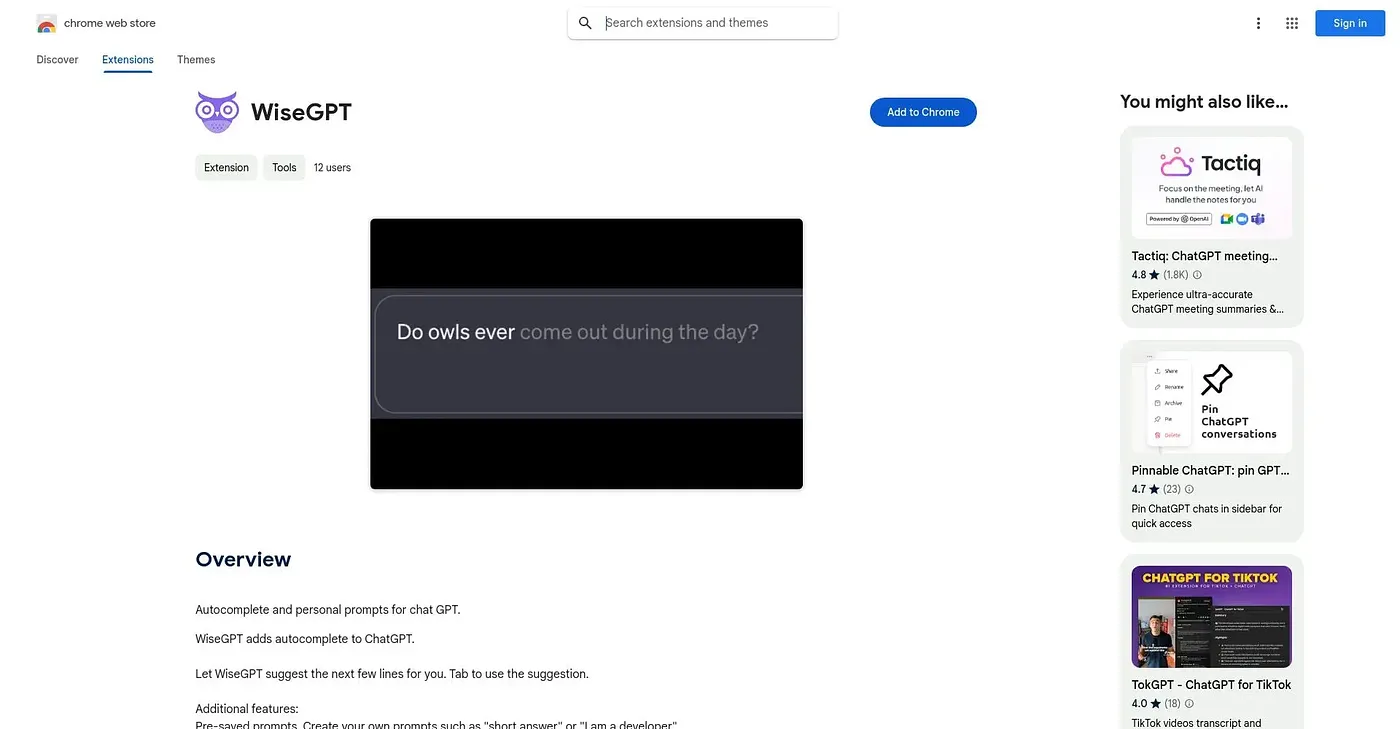
Task: Click the 'Additional features:' line
Action: [247, 709]
